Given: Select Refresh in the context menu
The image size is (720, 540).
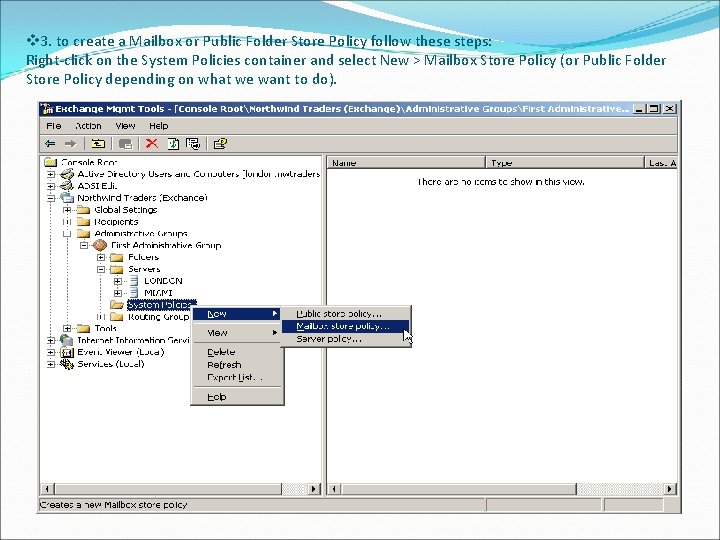Looking at the screenshot, I should click(x=237, y=365).
